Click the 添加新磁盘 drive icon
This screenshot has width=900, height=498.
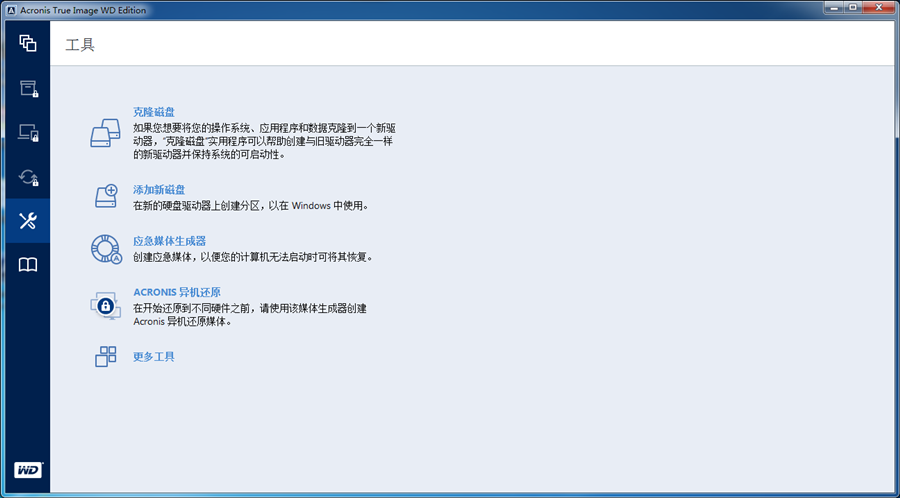click(105, 196)
